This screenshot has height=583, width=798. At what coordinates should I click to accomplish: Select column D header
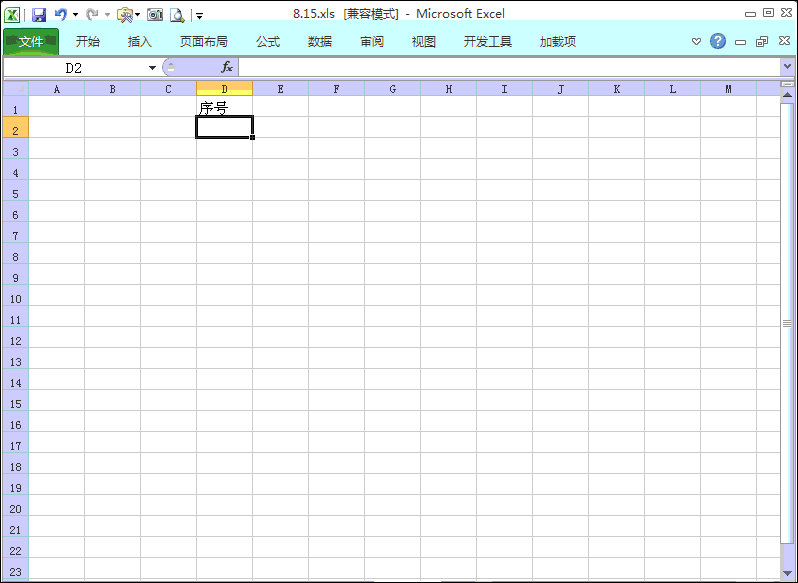point(224,89)
